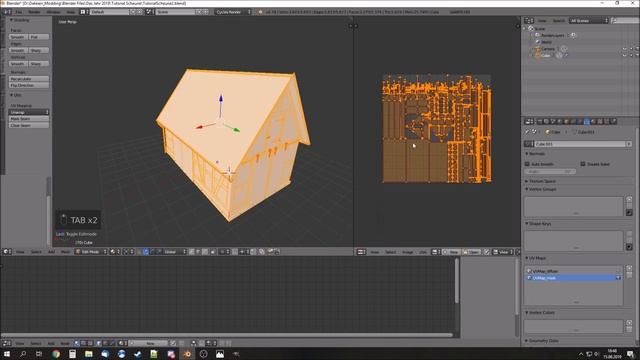Open the Modifiers properties tab
This screenshot has height=360, width=640.
click(x=579, y=121)
